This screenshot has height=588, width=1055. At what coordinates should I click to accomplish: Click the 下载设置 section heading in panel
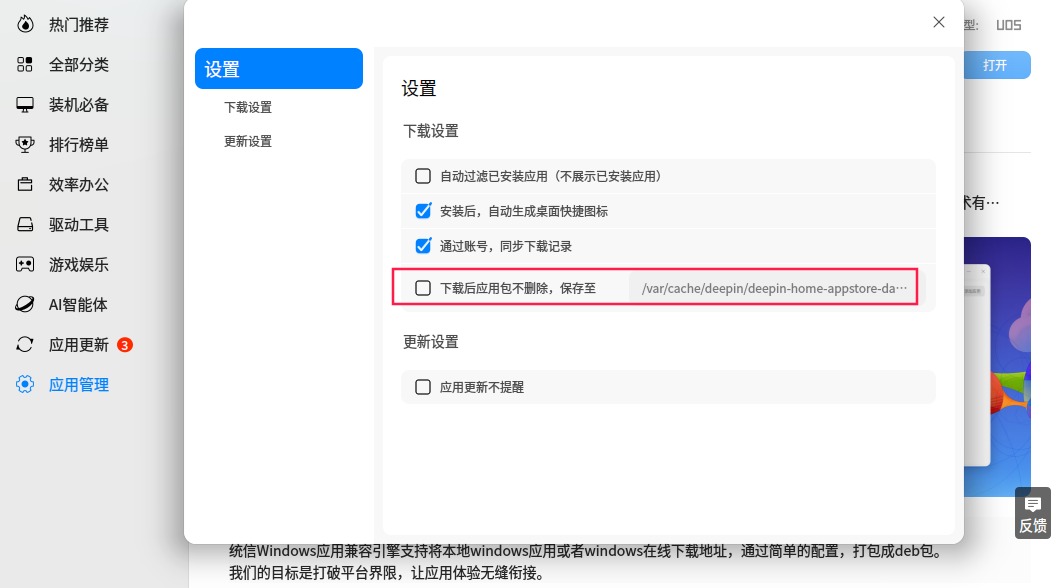tap(431, 131)
